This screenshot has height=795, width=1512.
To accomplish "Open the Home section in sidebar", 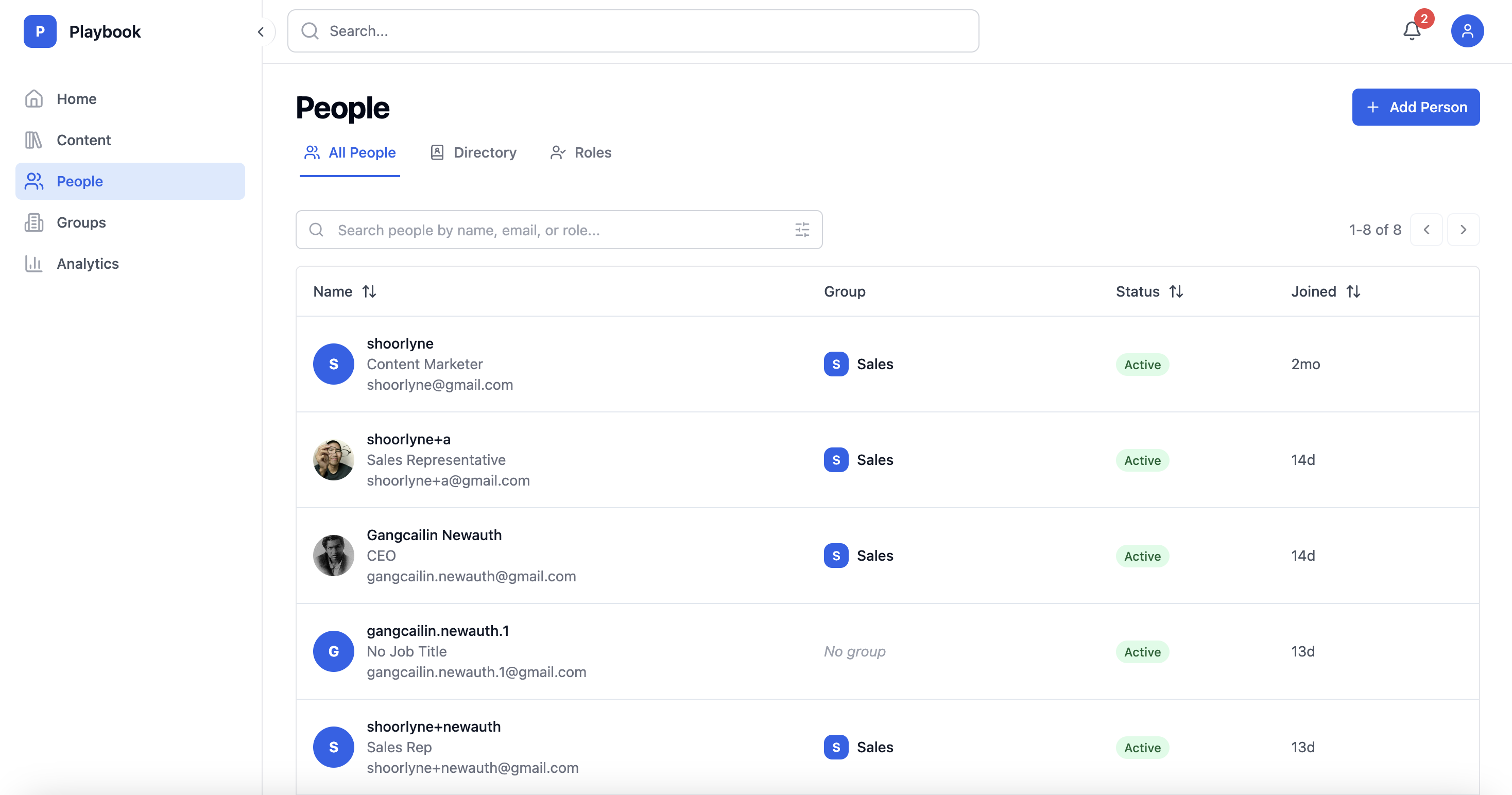I will tap(76, 98).
